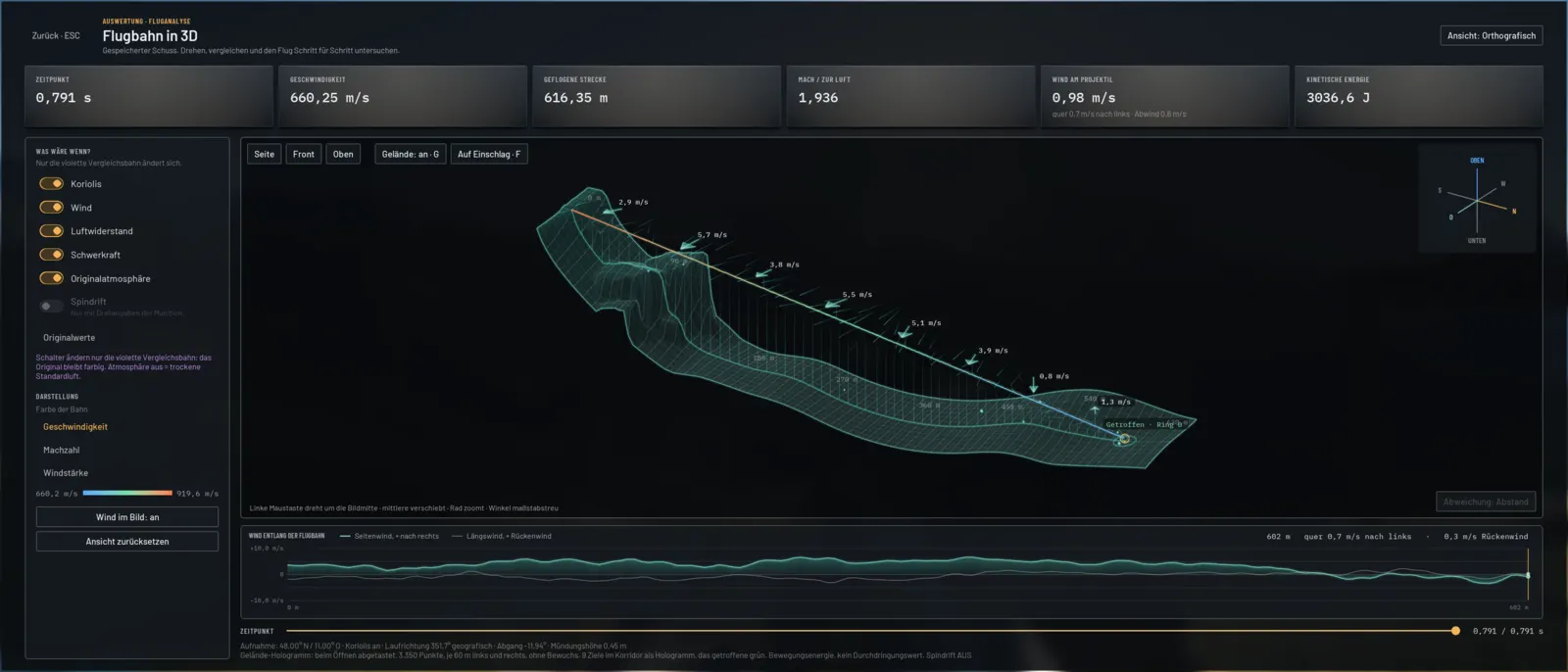Click the 919,6 m/s scale maximum value

[197, 494]
